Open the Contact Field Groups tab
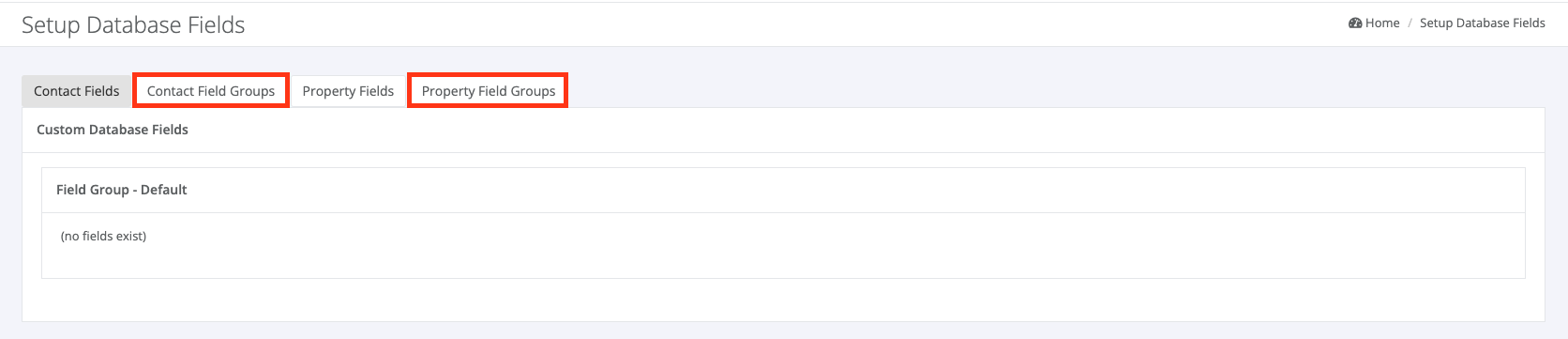This screenshot has height=339, width=1568. pos(211,91)
